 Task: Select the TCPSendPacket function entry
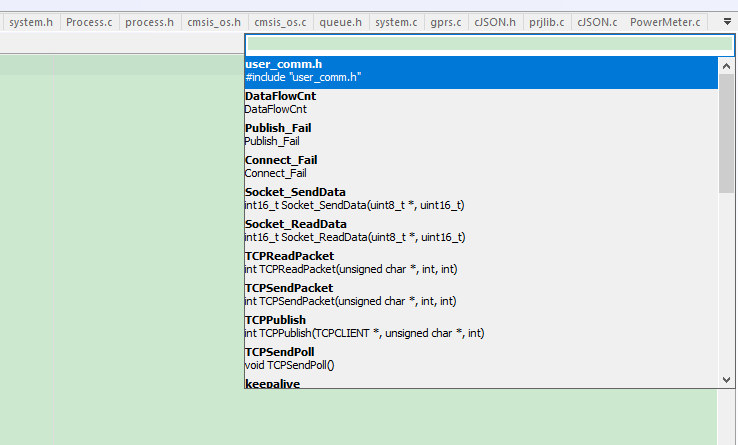coord(481,295)
